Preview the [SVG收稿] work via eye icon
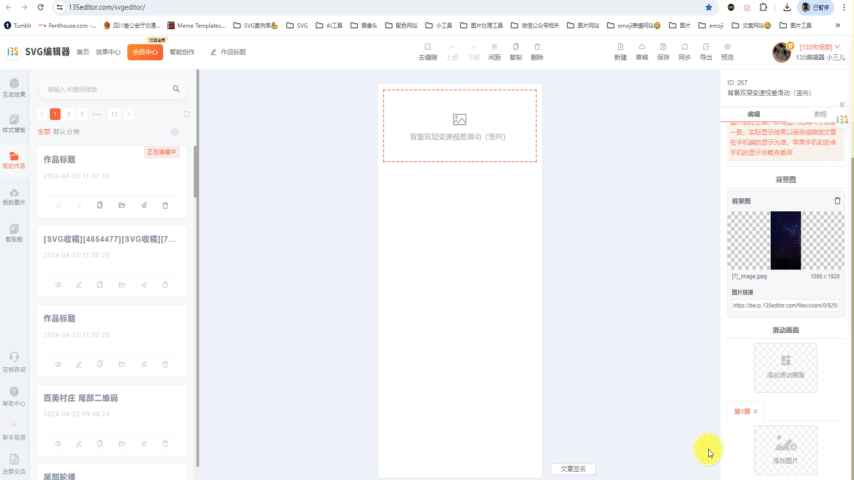The width and height of the screenshot is (854, 480). pos(58,285)
